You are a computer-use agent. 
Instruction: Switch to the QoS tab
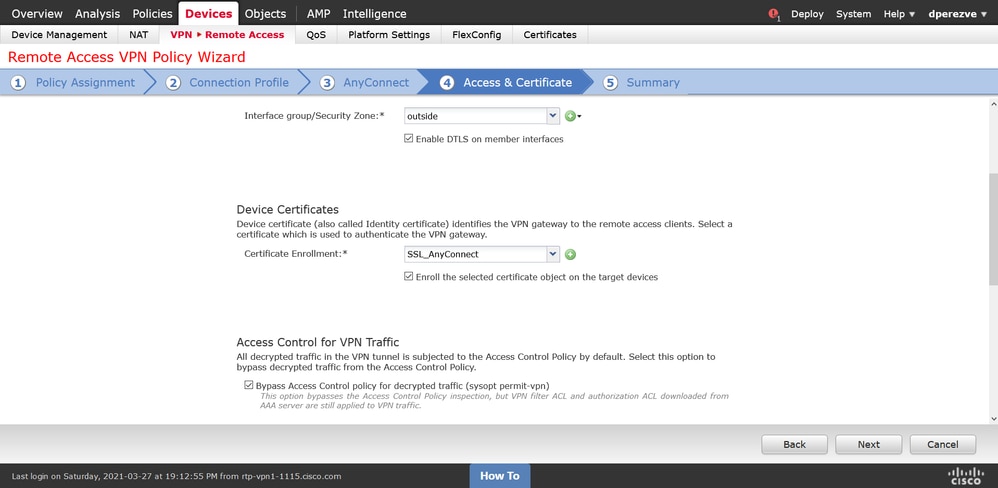click(x=316, y=35)
